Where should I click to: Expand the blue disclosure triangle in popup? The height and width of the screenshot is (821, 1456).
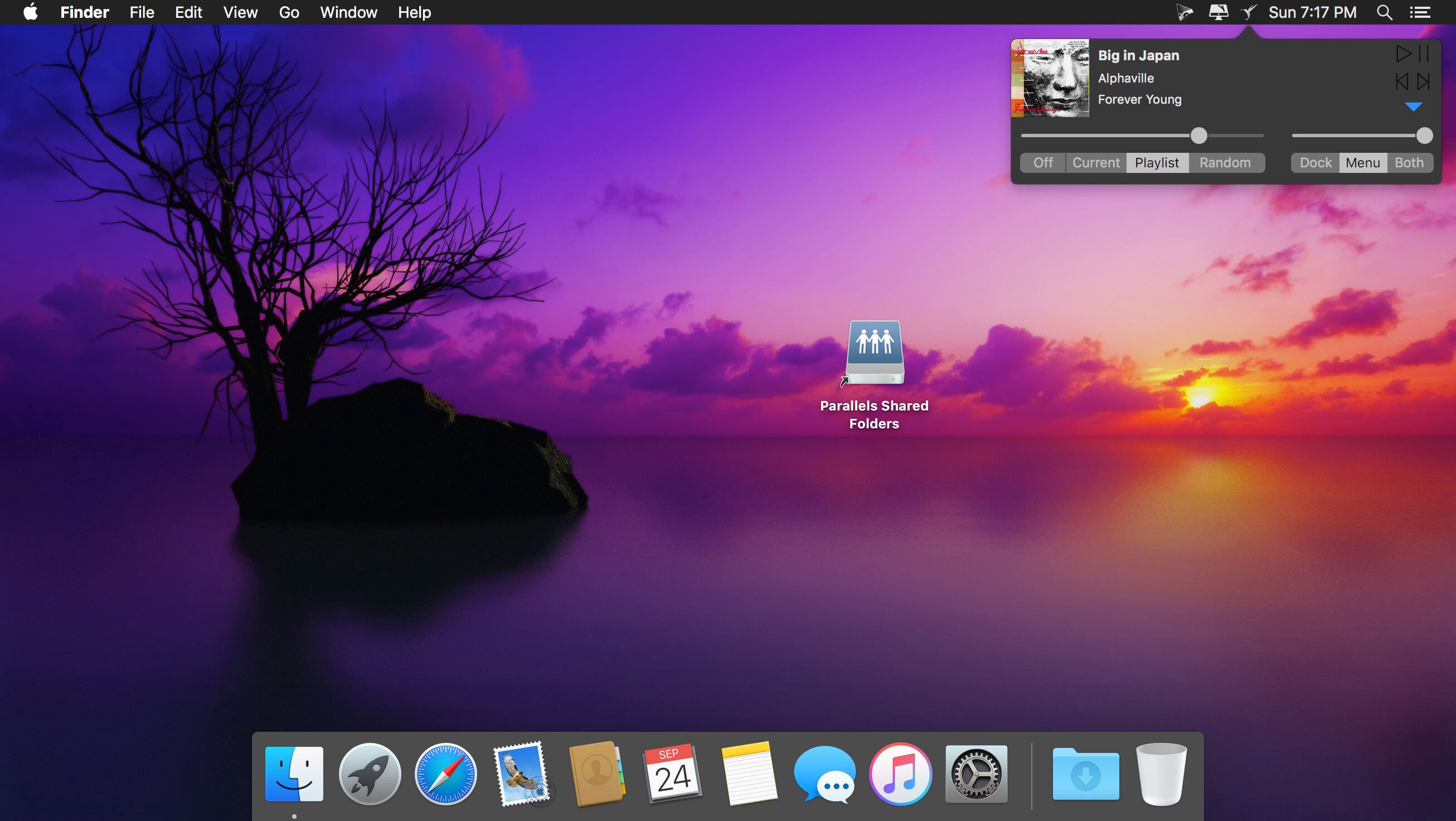(1413, 107)
